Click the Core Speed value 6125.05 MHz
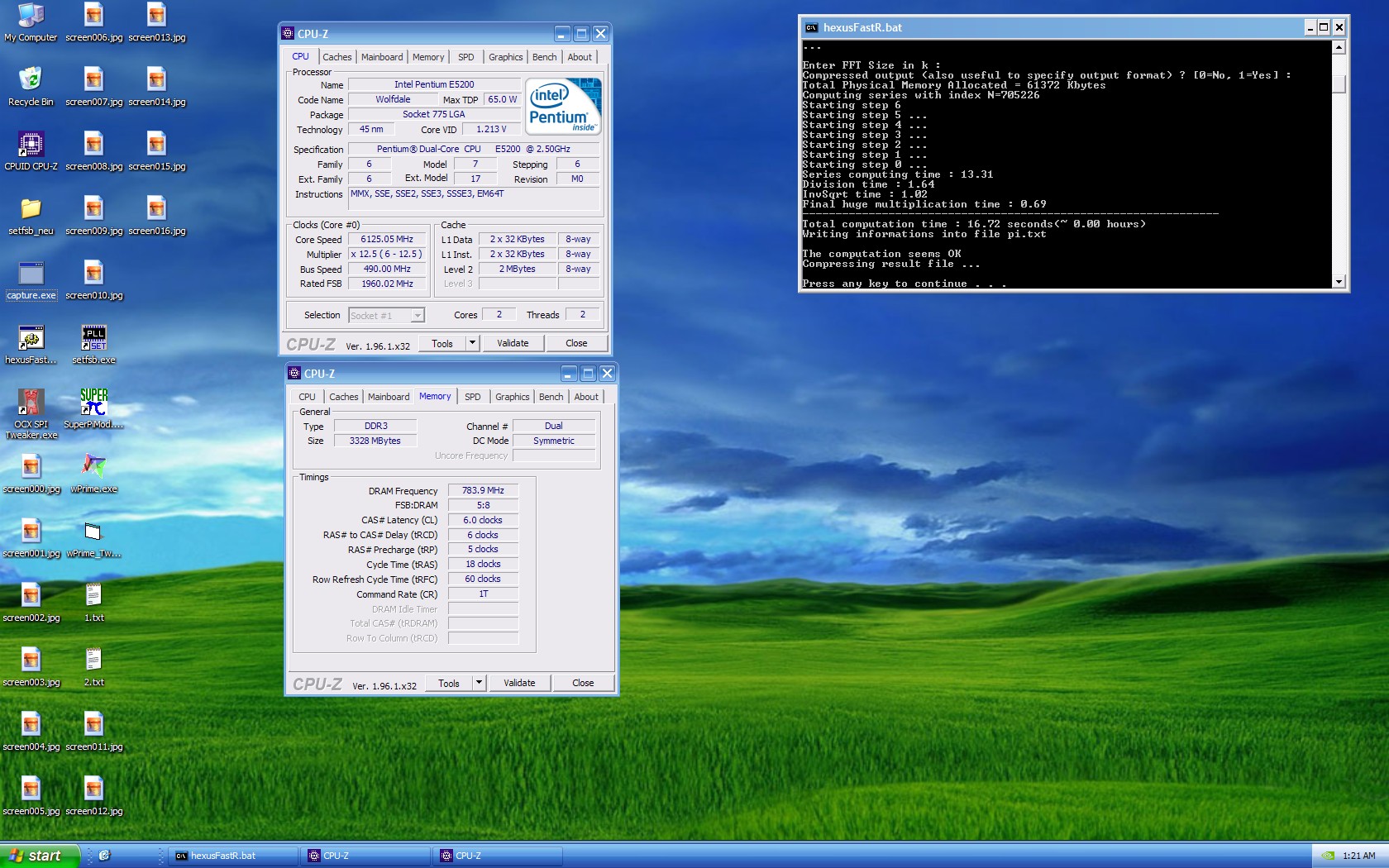This screenshot has width=1389, height=868. pyautogui.click(x=386, y=239)
